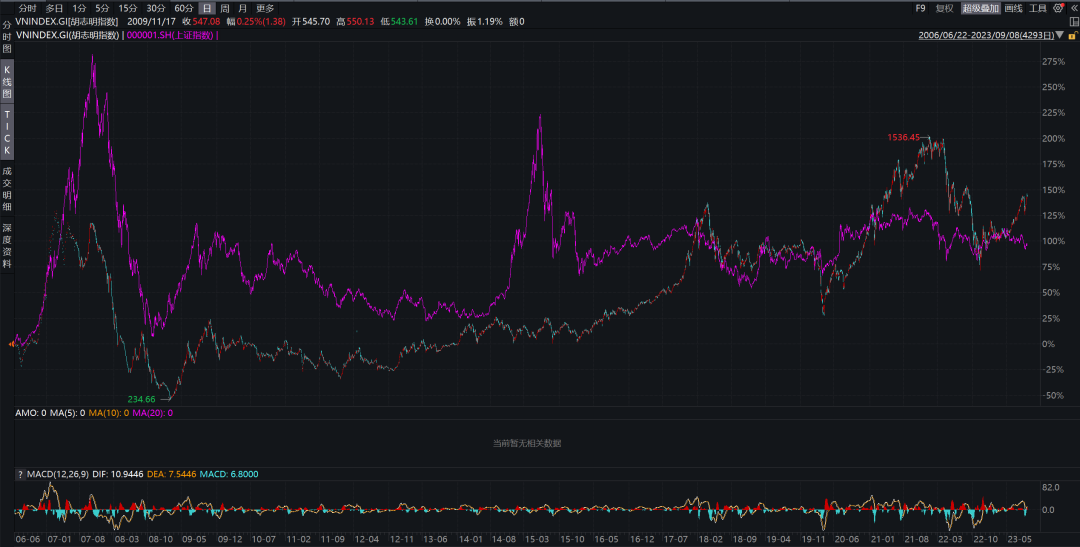The image size is (1080, 547).
Task: Open the F9 deep data button
Action: point(920,8)
